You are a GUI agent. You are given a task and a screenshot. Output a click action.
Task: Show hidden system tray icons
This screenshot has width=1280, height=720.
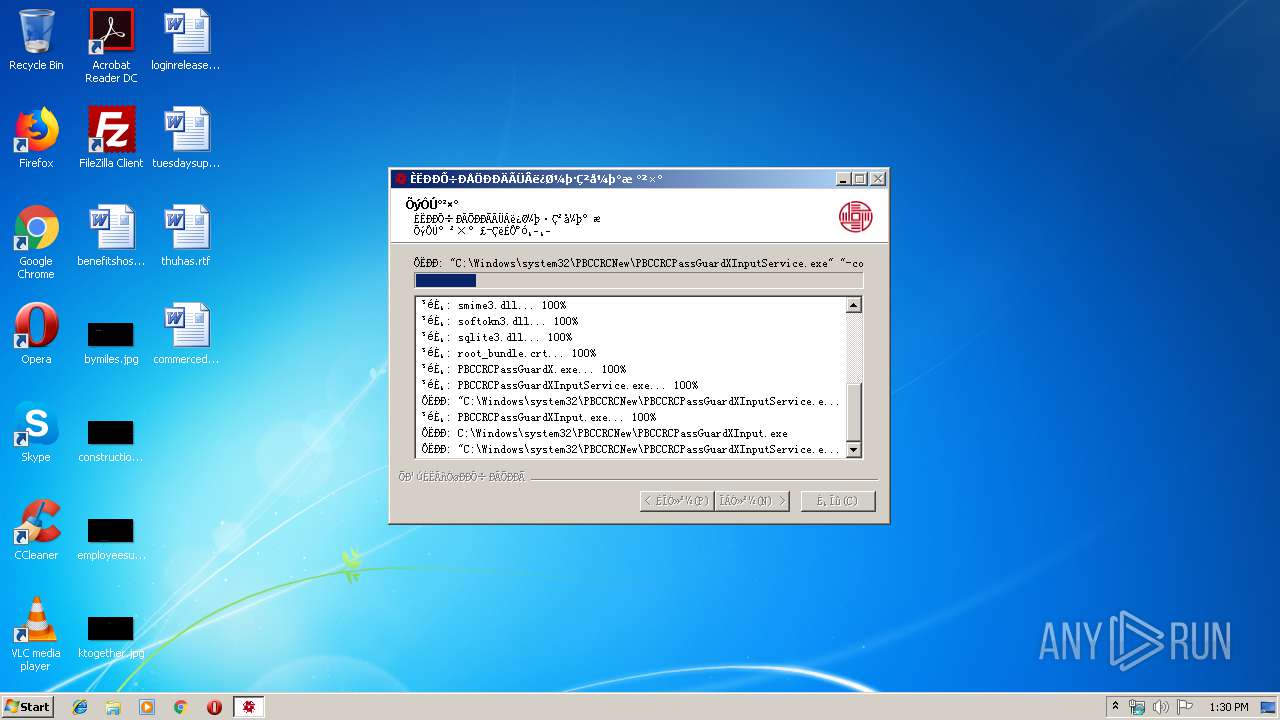[1115, 707]
